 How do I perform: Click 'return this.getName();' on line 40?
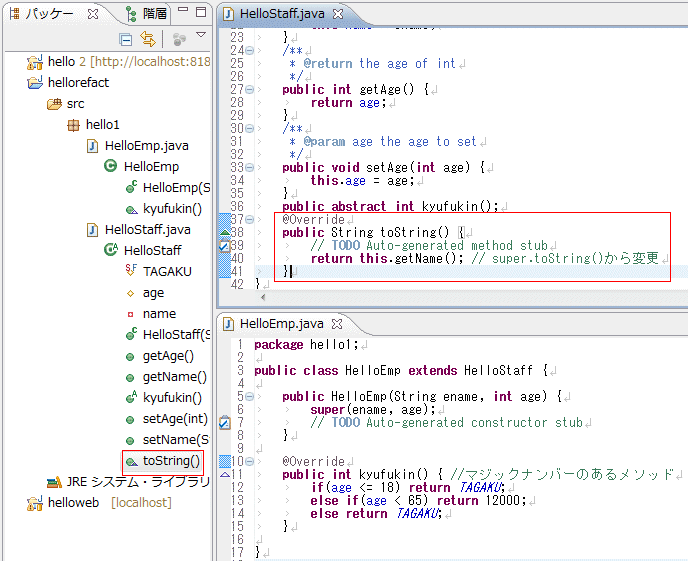pyautogui.click(x=387, y=258)
